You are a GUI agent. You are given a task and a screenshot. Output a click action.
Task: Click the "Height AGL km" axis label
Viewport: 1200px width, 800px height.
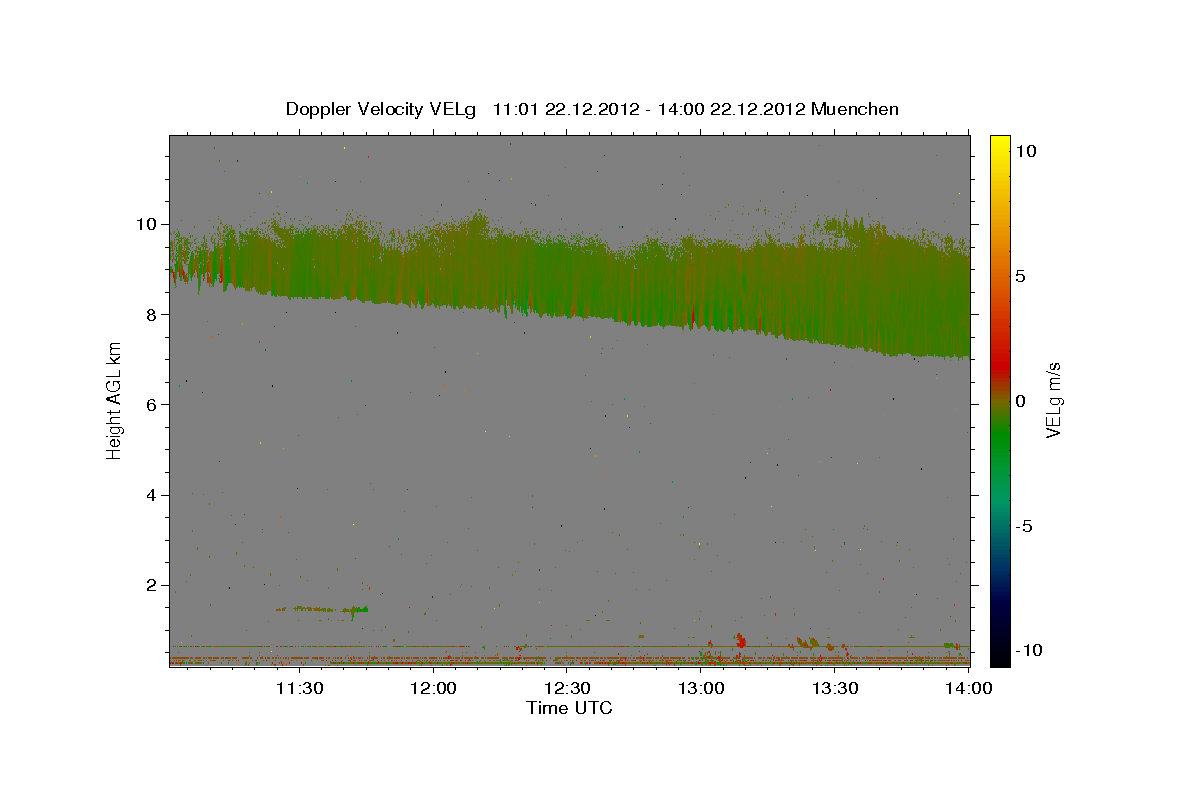[x=115, y=400]
